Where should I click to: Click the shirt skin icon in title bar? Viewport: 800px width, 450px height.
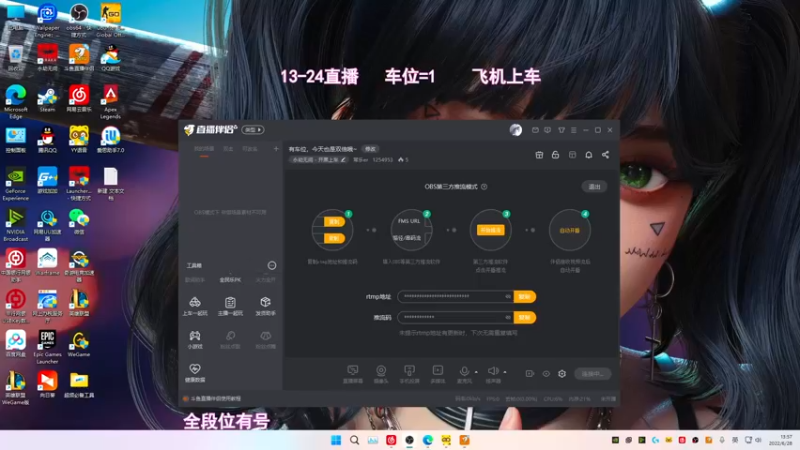(561, 130)
